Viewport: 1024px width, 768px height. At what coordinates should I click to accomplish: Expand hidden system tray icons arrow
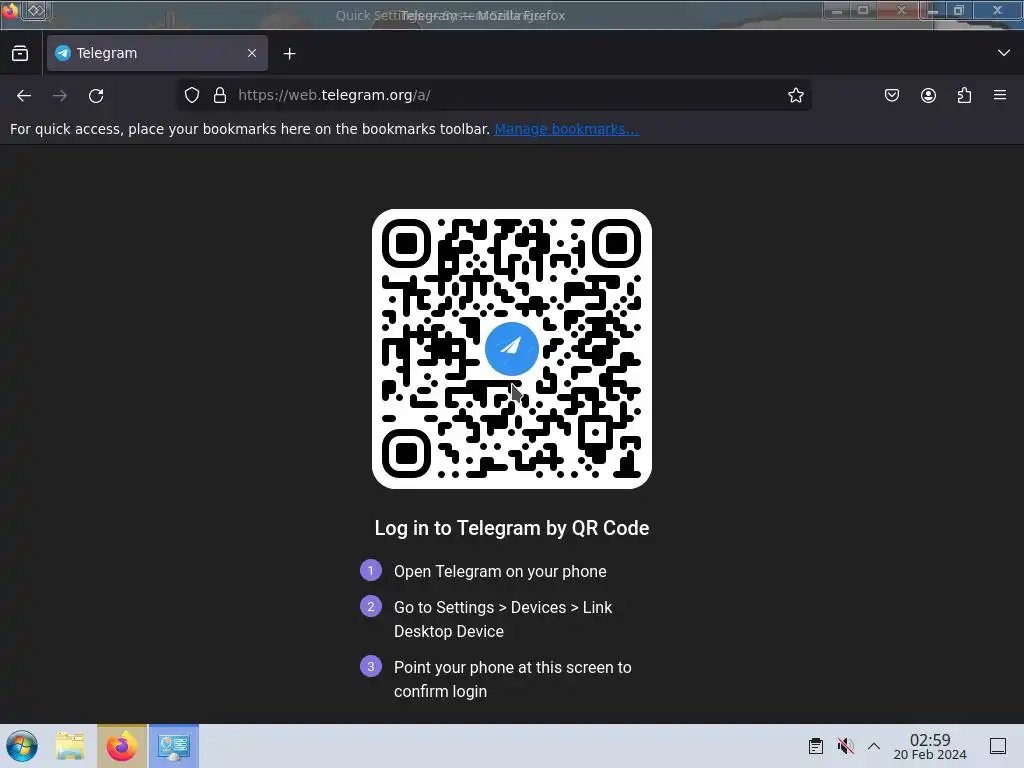pyautogui.click(x=874, y=746)
